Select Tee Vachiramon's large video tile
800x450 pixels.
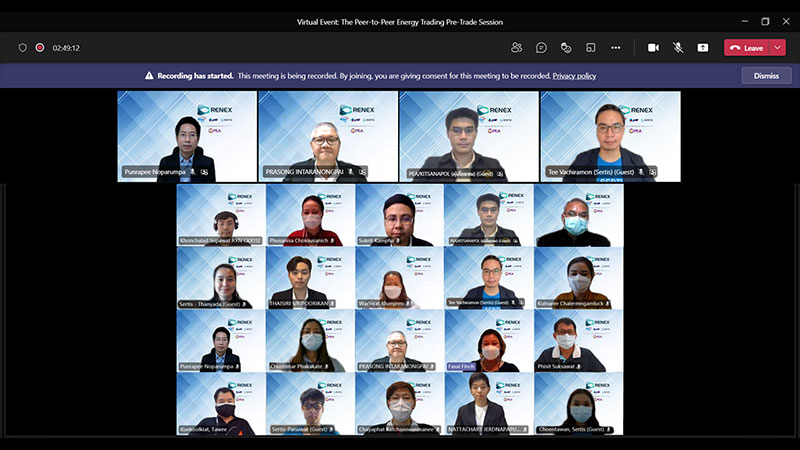610,136
